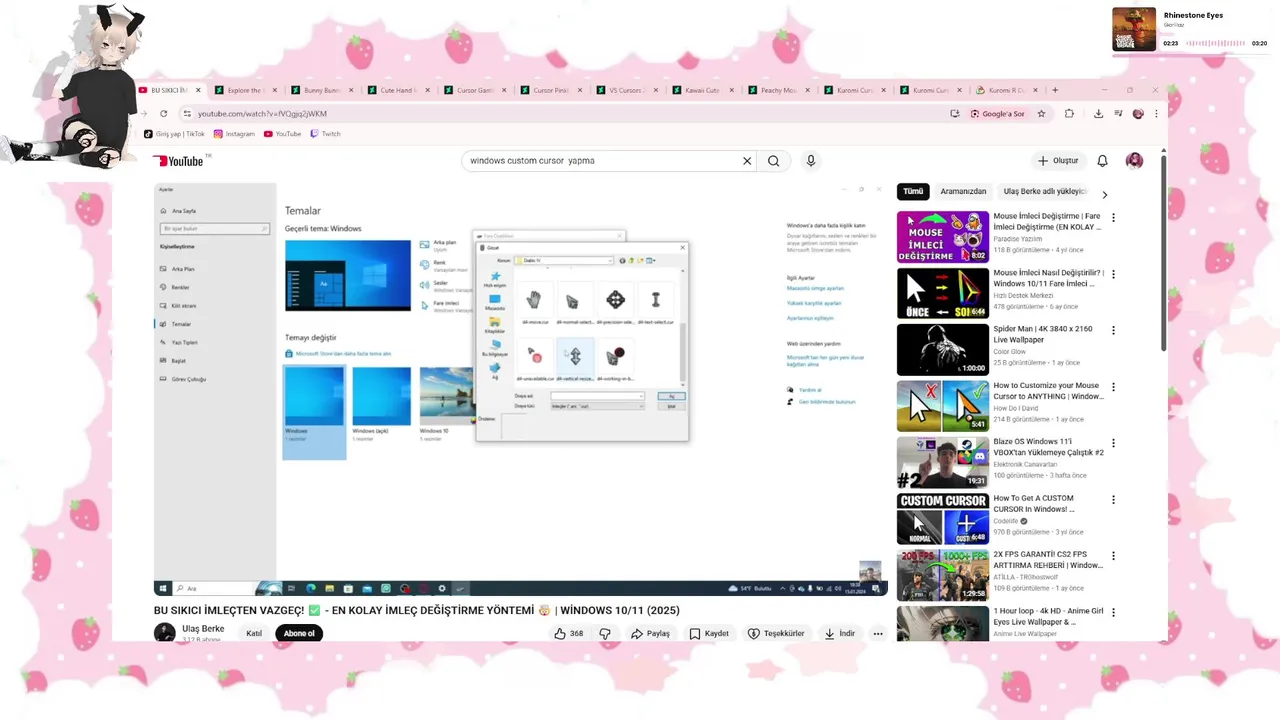Open options for 2X FPS GARANTİ video
1280x720 pixels.
1113,556
